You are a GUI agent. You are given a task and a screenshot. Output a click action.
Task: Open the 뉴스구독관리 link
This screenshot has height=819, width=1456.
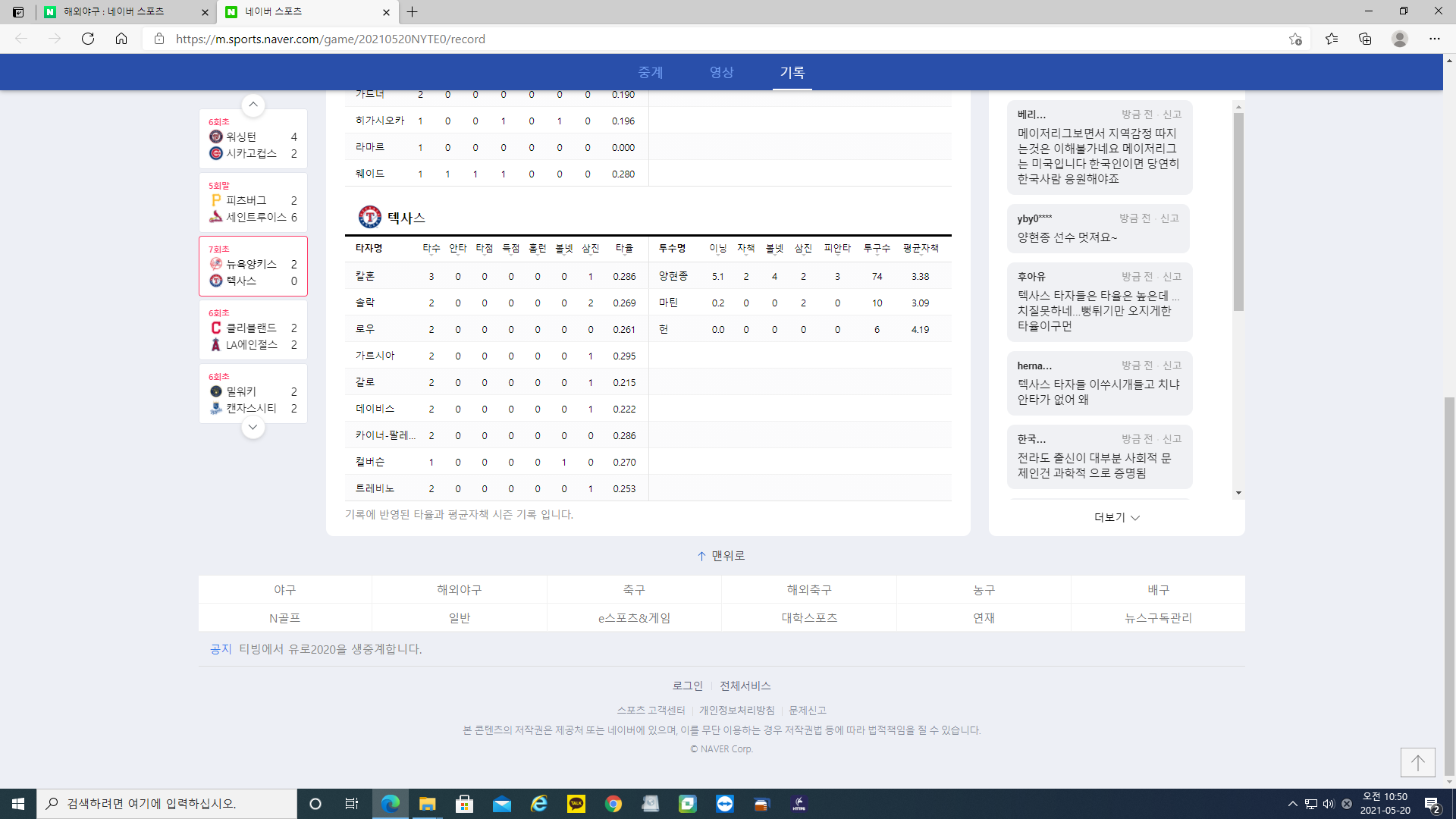pos(1158,618)
